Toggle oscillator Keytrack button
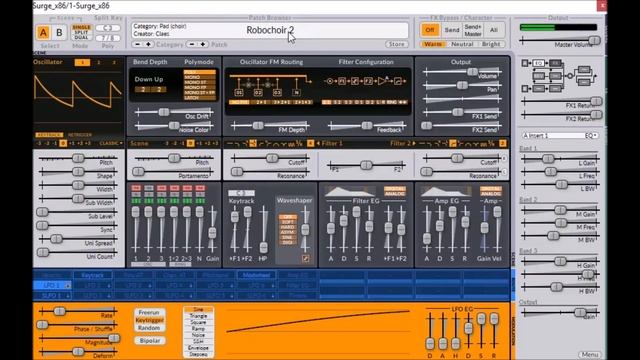The image size is (640, 360). (x=49, y=135)
